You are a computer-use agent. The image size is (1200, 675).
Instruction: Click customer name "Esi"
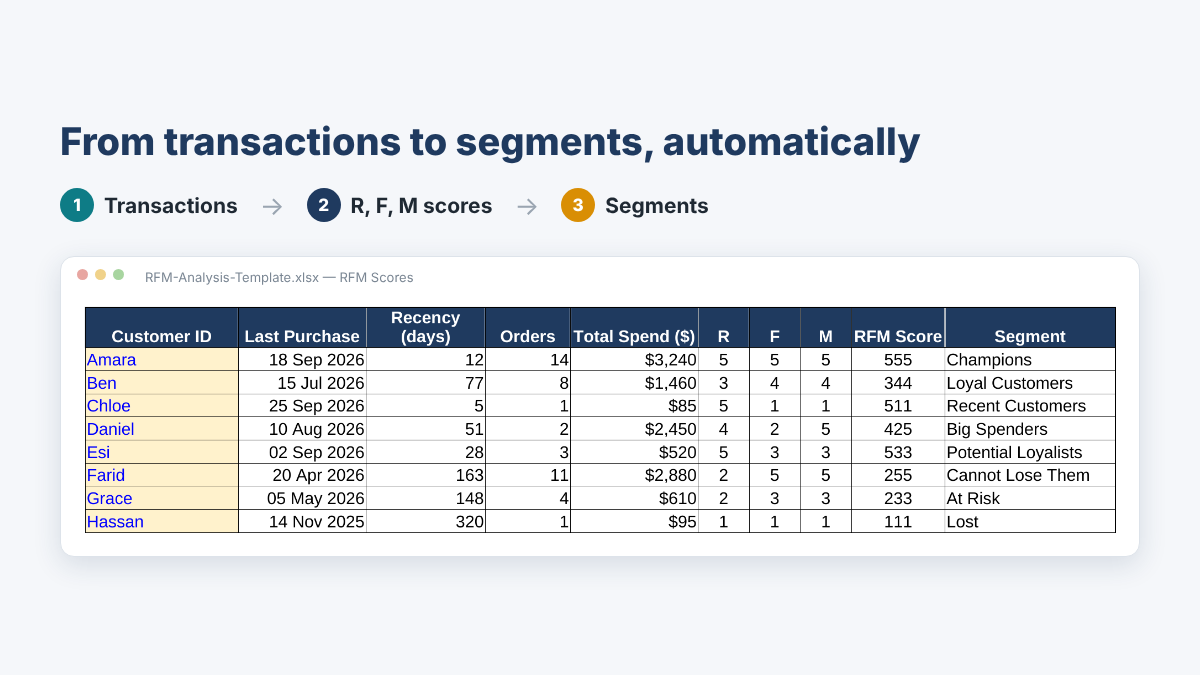(99, 452)
